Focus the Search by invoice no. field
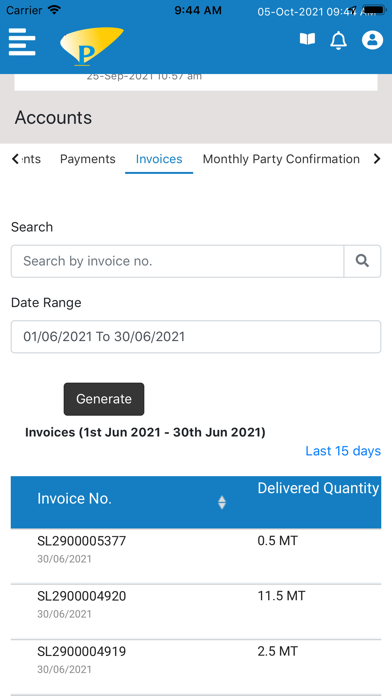Viewport: 392px width, 696px height. point(178,261)
